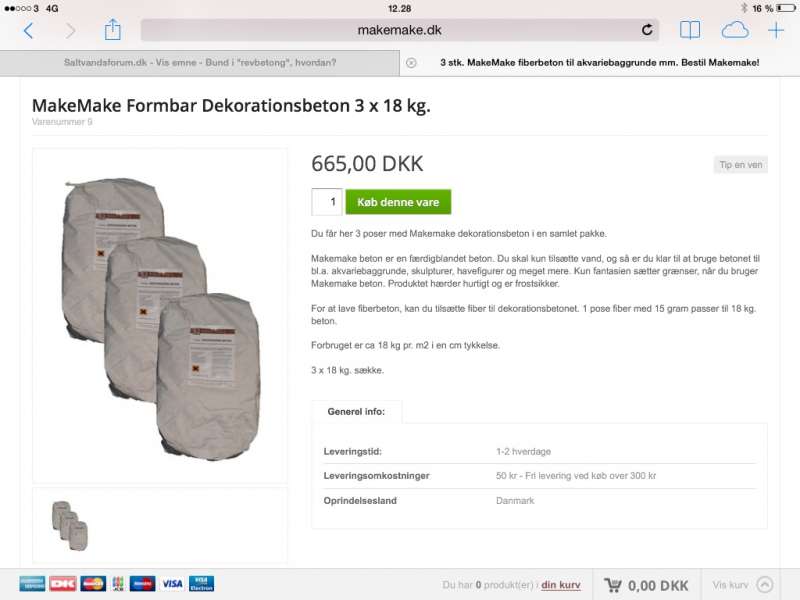
Task: Click the Tip en ven button
Action: click(740, 165)
